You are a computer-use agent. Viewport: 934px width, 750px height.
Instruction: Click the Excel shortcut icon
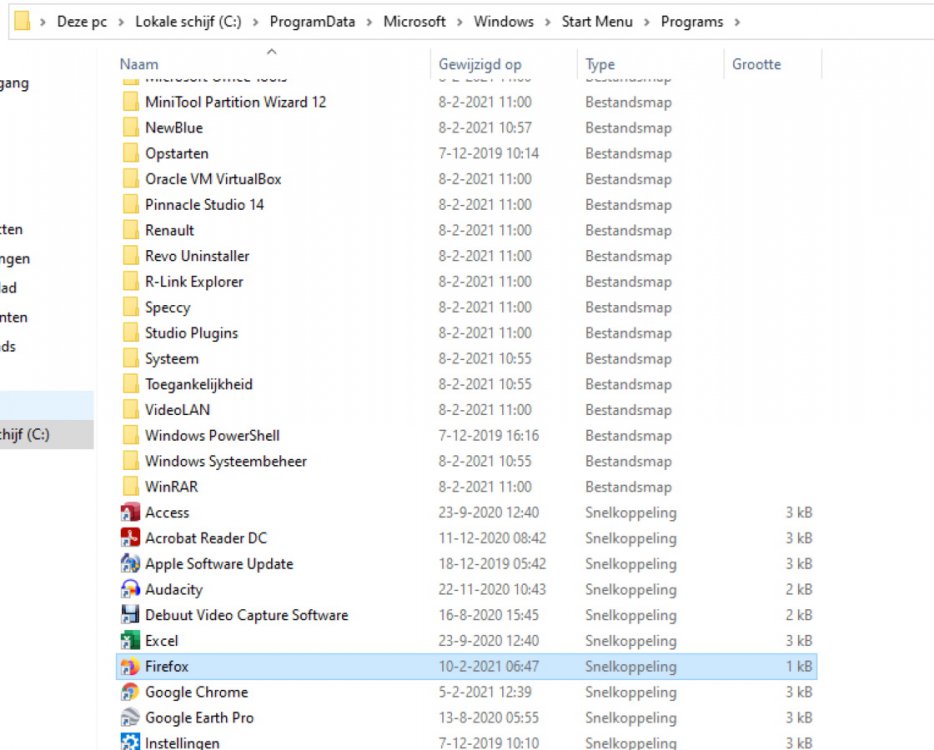[130, 640]
